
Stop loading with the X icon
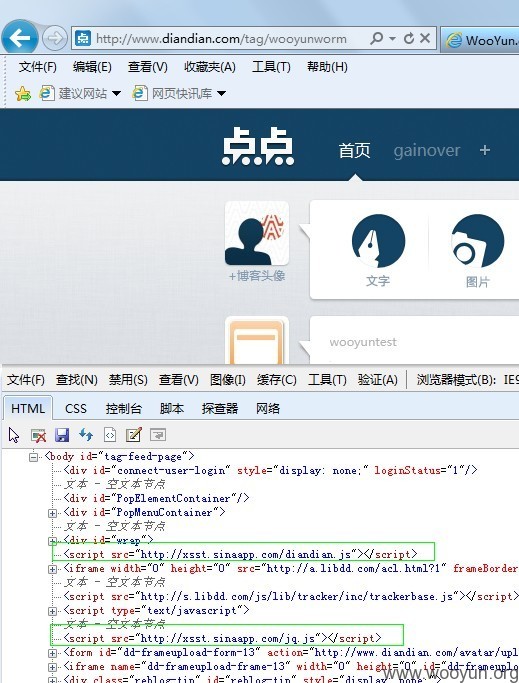tap(425, 38)
